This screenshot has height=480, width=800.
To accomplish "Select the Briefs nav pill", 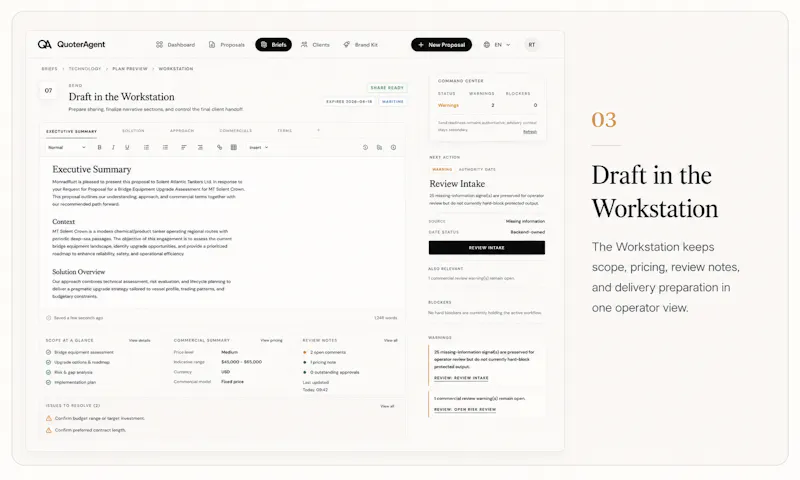I will [273, 44].
